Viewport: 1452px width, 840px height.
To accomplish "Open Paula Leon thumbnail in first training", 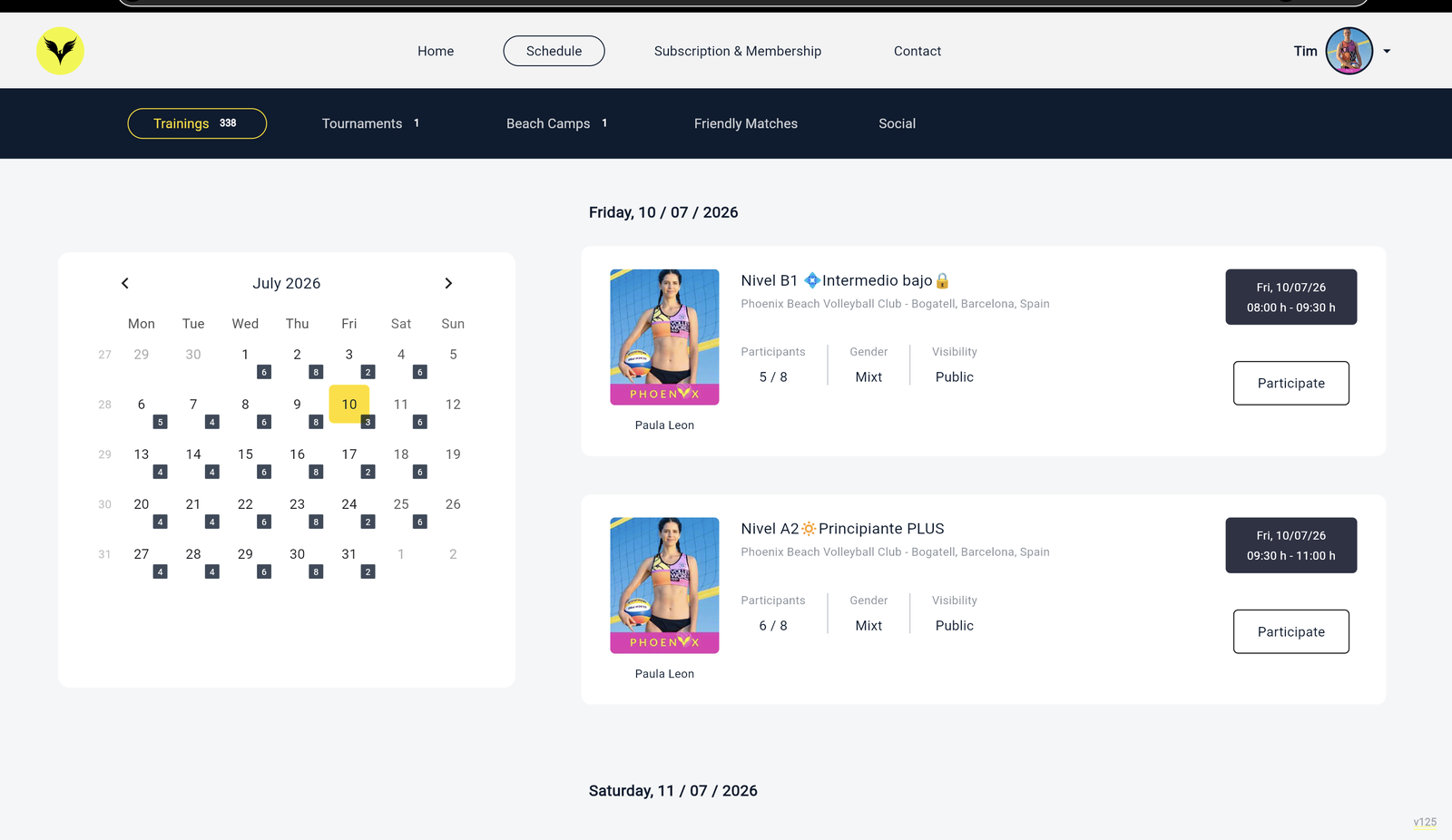I will (x=664, y=337).
